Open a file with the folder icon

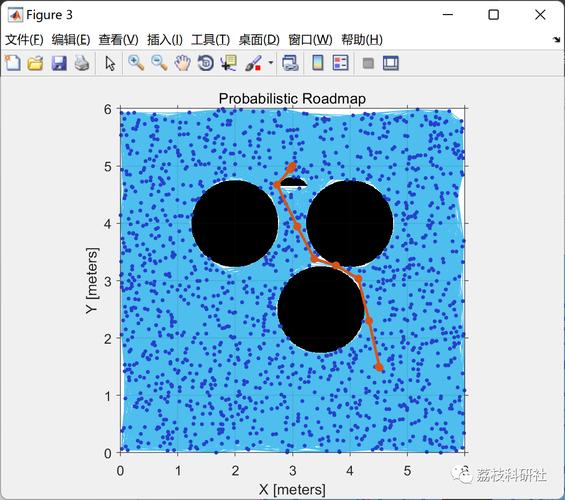36,63
